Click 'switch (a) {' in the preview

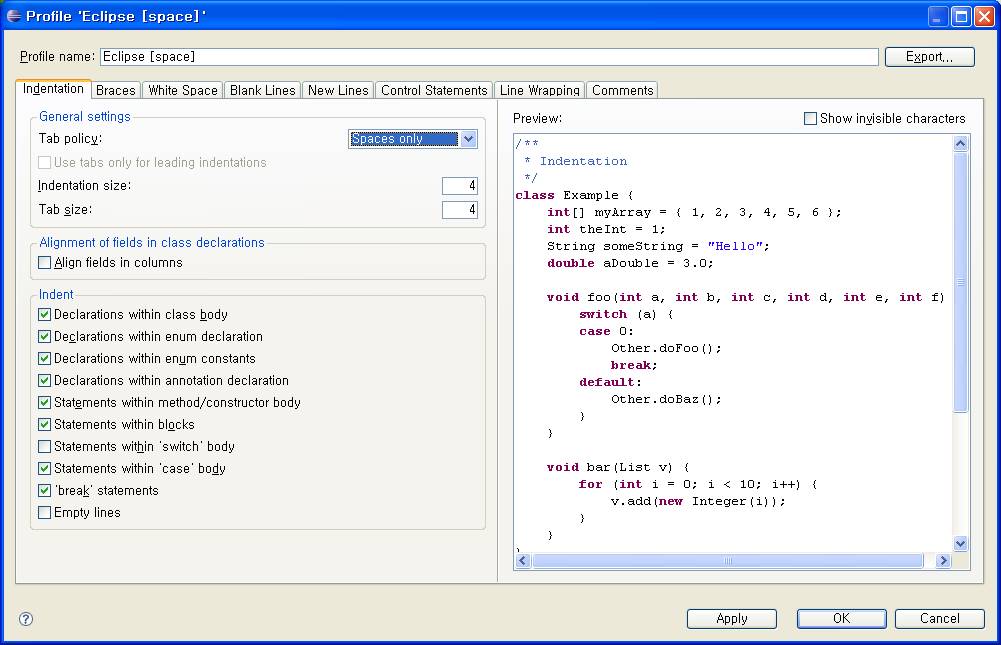tap(626, 314)
